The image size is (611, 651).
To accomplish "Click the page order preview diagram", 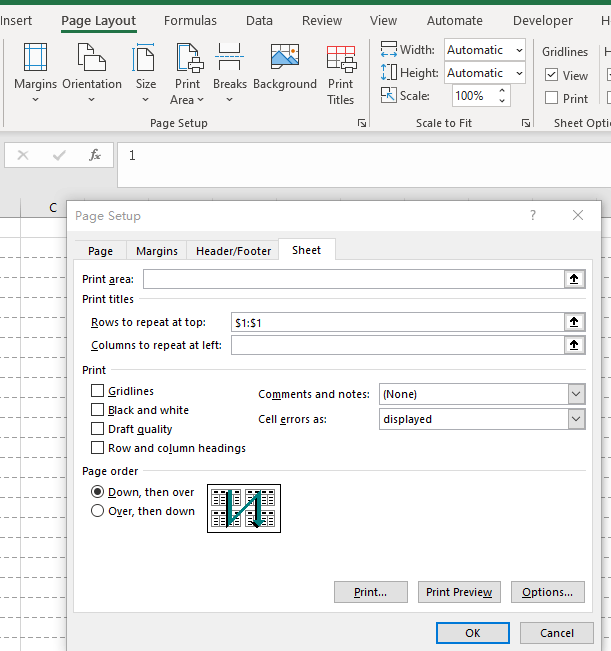I will (x=244, y=508).
